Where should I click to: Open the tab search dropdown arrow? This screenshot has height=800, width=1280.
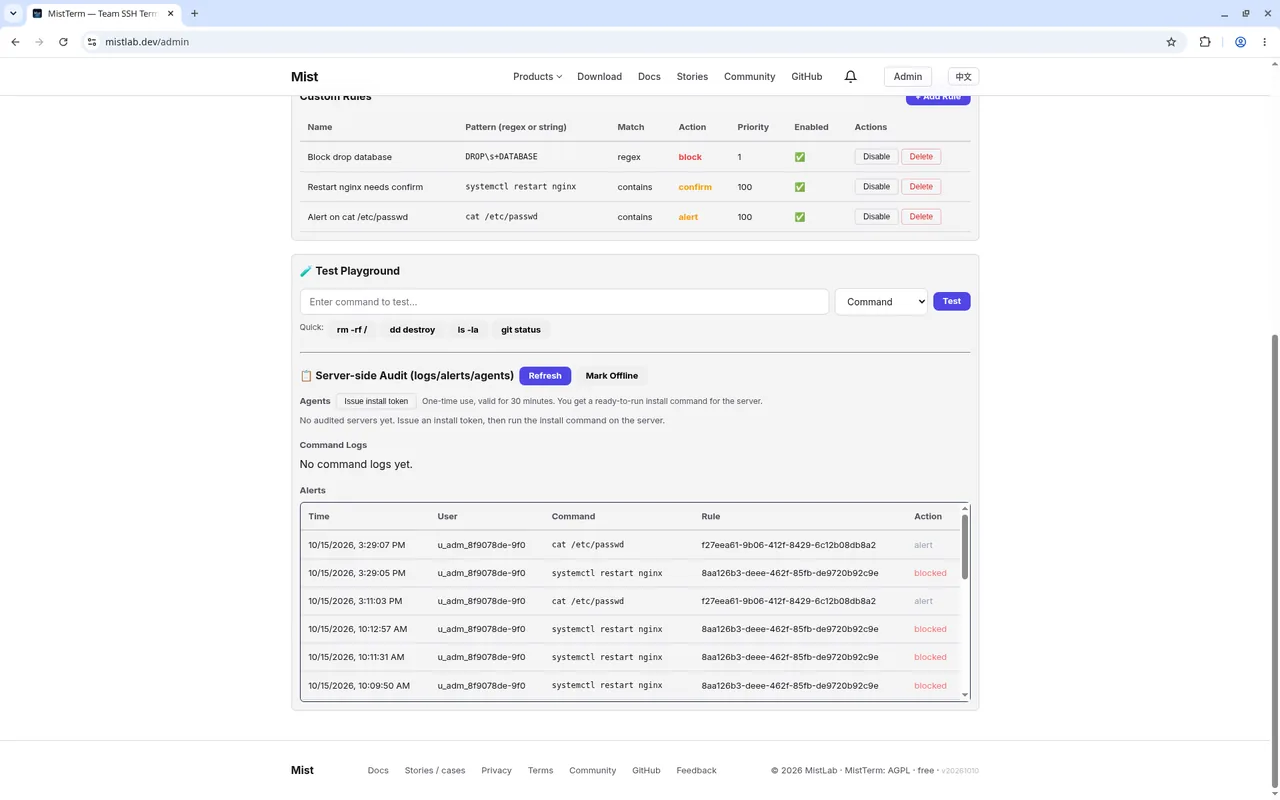[x=13, y=13]
